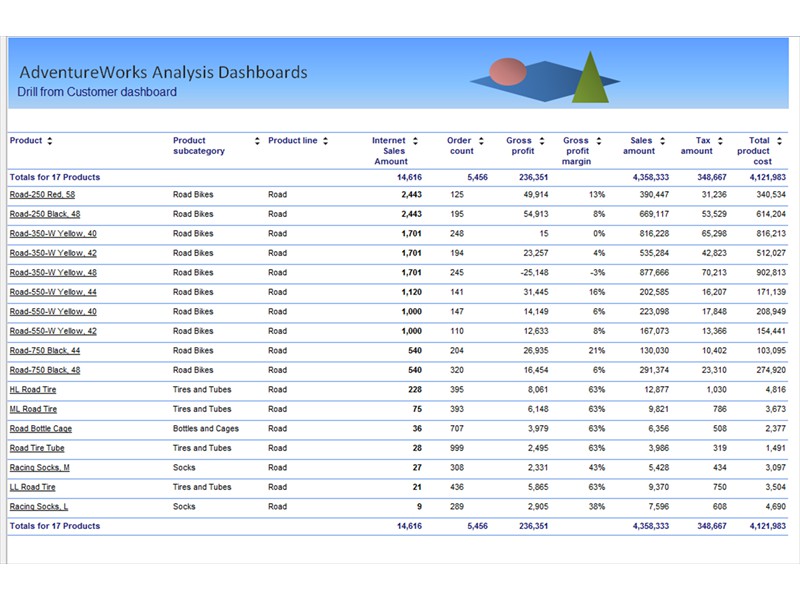
Task: Open the Racing Socks, M link
Action: 40,468
